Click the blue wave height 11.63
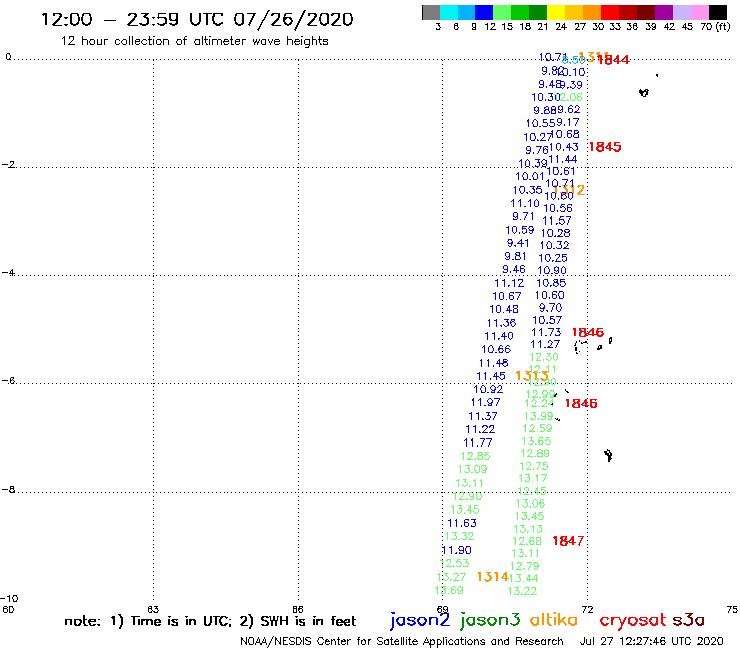Image resolution: width=740 pixels, height=650 pixels. coord(462,523)
